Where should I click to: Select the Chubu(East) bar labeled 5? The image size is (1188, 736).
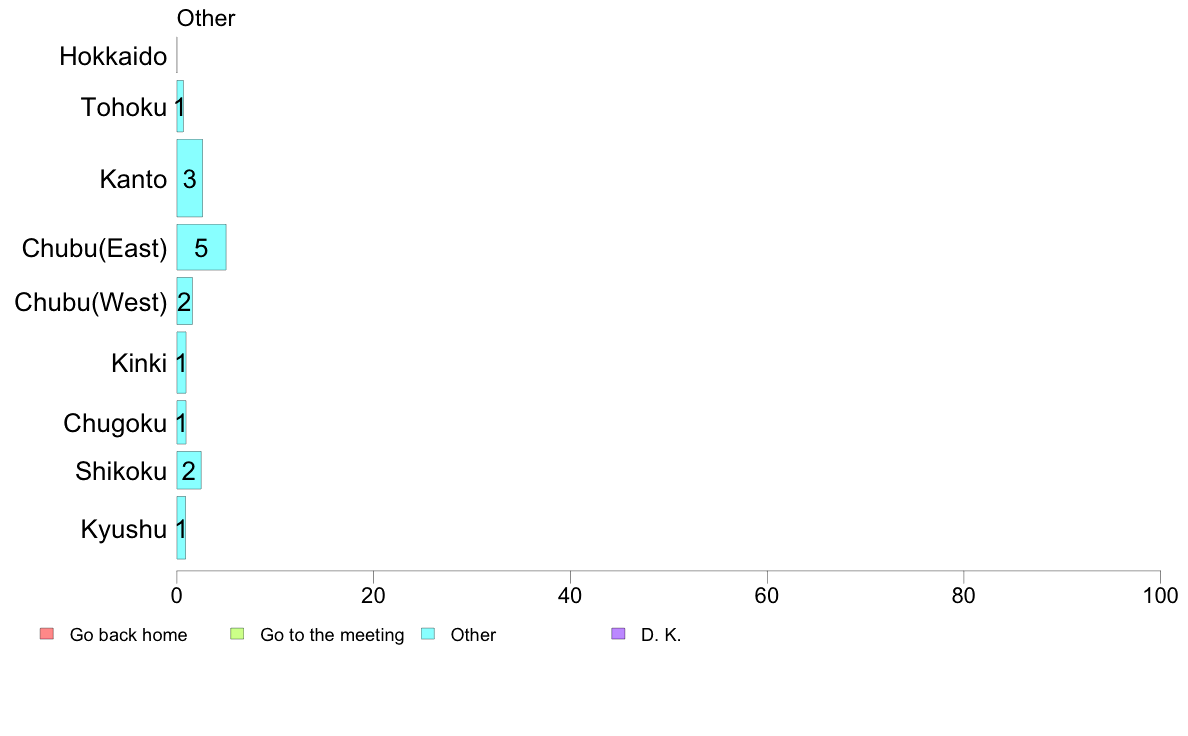coord(202,247)
